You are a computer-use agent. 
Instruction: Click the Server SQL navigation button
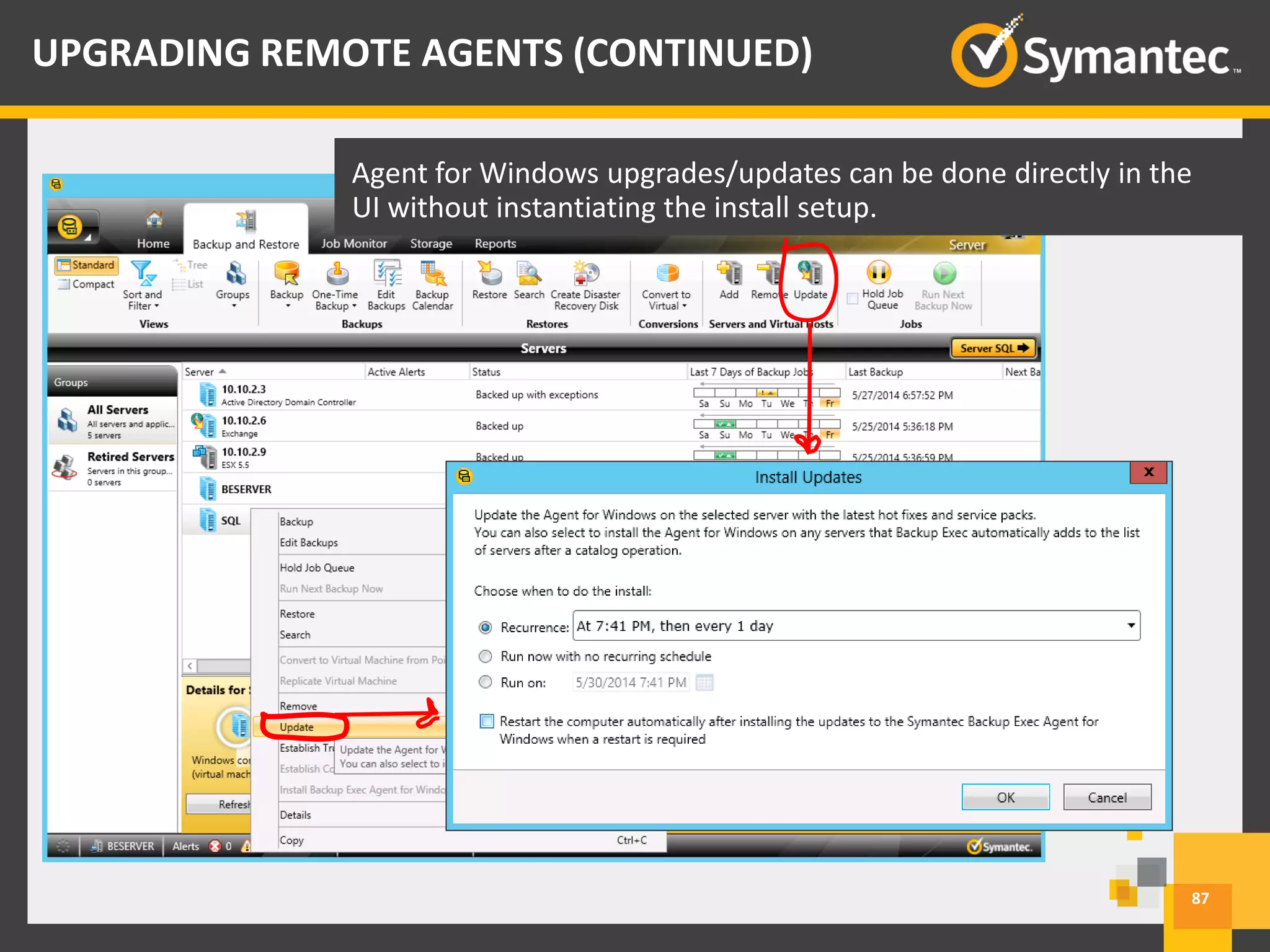pyautogui.click(x=993, y=348)
